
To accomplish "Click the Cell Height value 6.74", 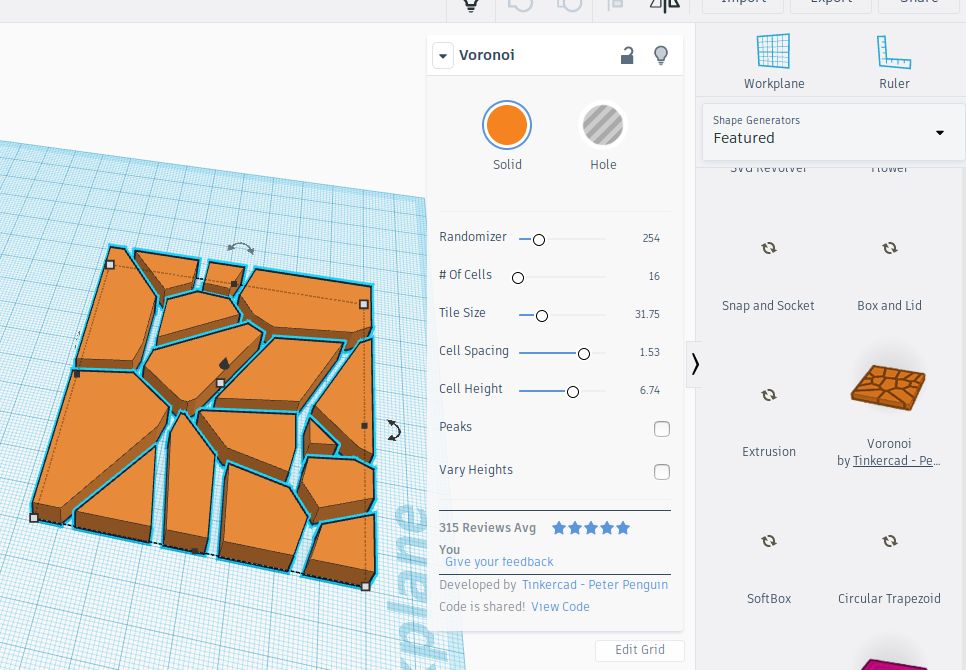I will (x=649, y=390).
